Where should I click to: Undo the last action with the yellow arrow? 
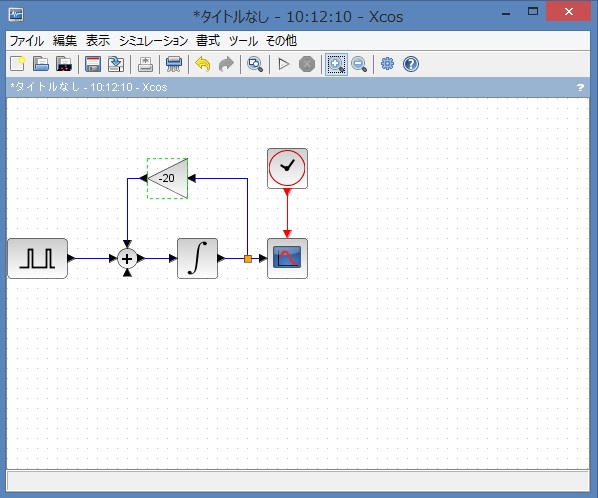click(203, 64)
